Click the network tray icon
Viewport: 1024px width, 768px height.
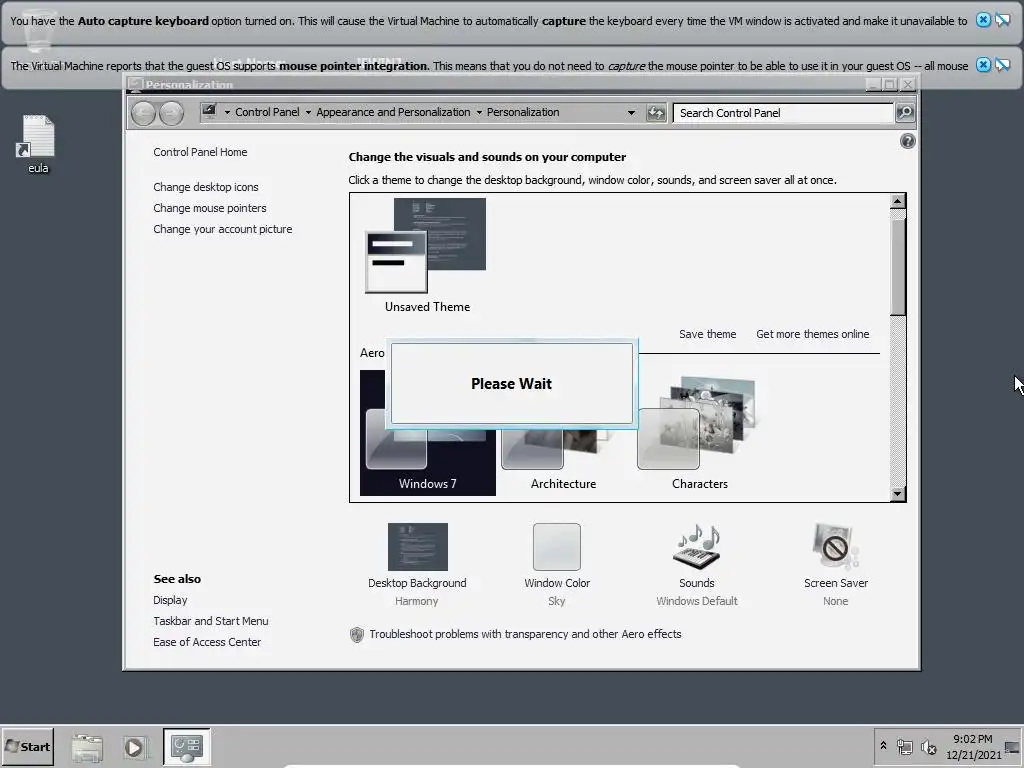pos(904,746)
